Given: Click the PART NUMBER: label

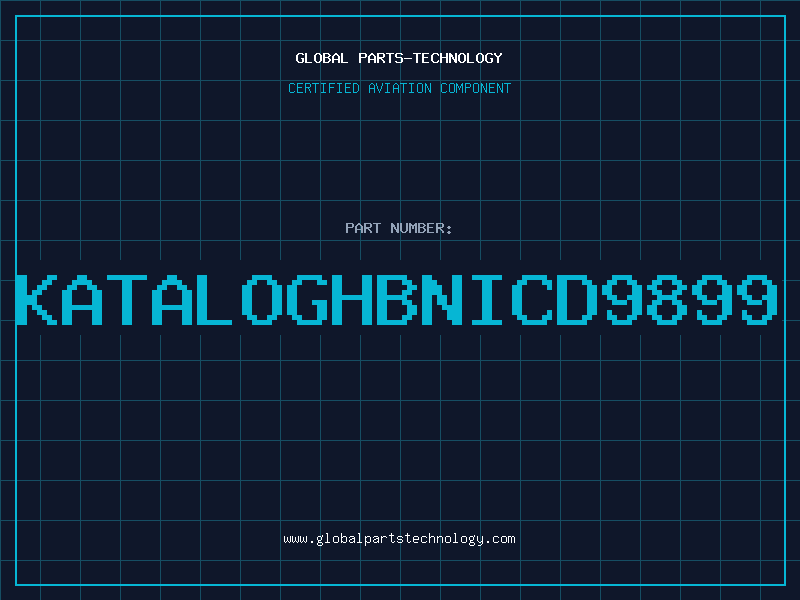Looking at the screenshot, I should click(399, 228).
